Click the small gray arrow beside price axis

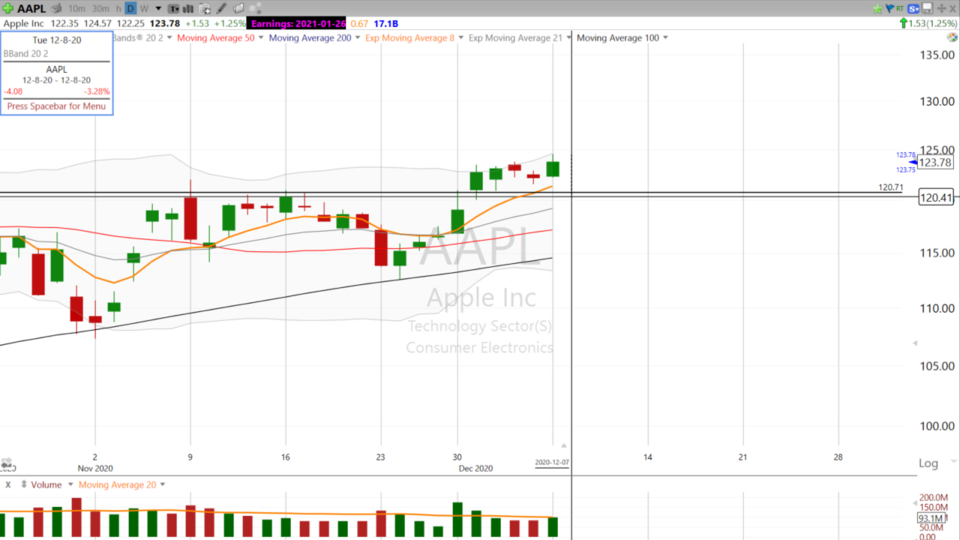click(x=915, y=343)
